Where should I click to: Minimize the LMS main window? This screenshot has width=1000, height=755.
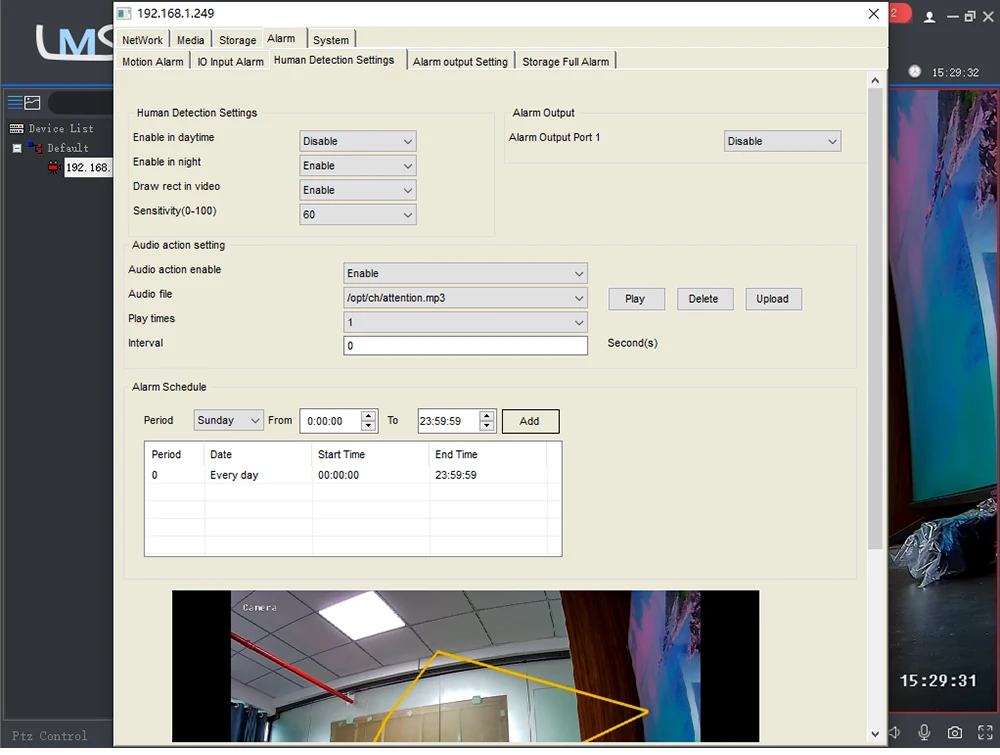point(953,17)
